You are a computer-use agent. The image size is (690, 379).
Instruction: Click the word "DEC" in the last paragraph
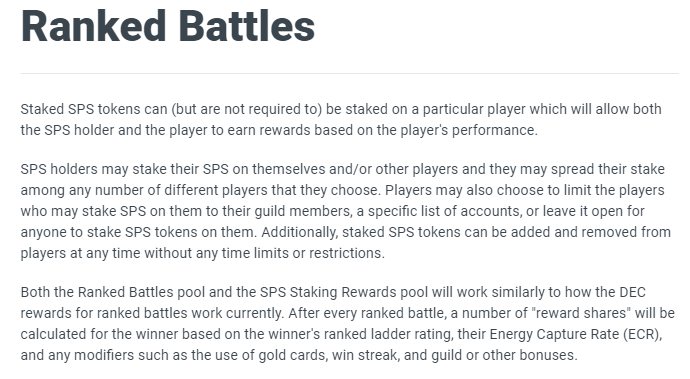point(632,292)
